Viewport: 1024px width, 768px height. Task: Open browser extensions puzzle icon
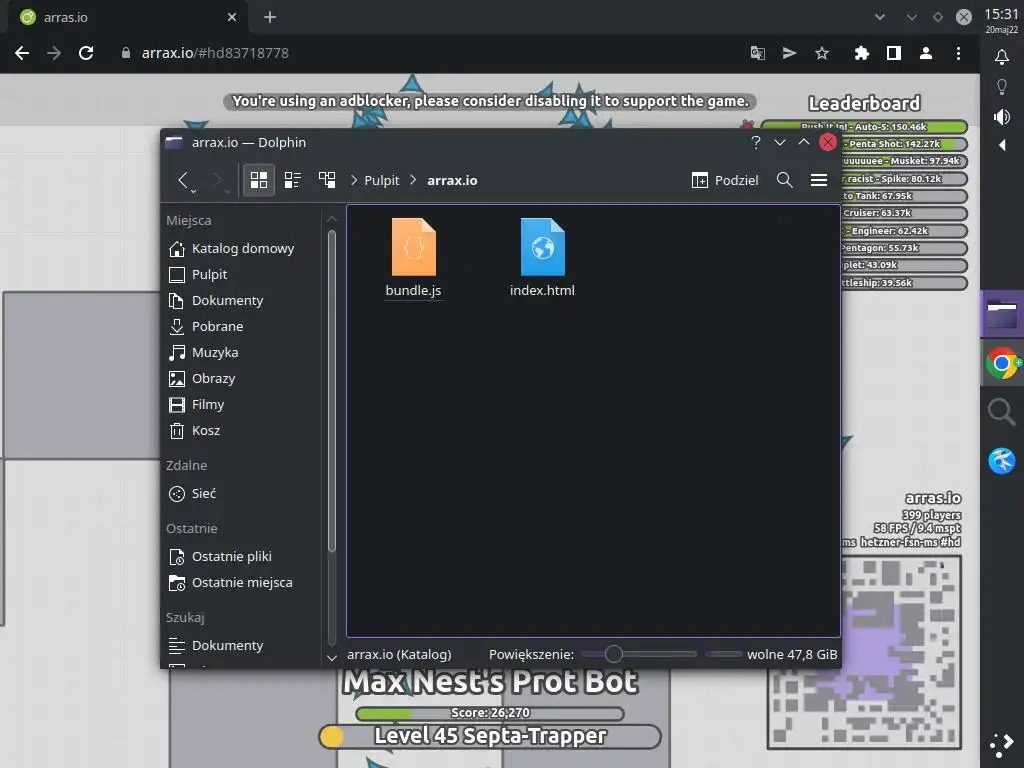point(861,53)
